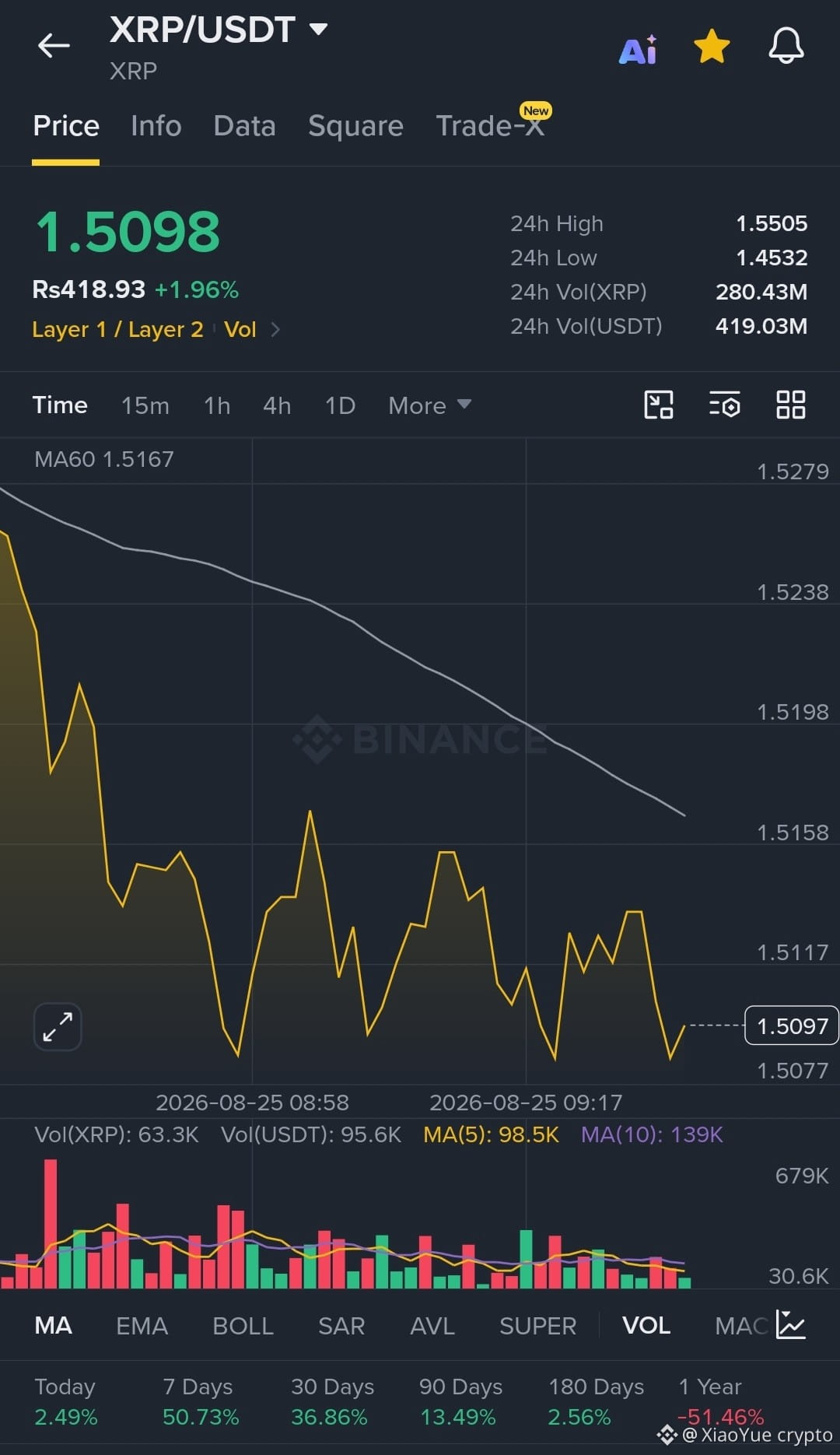Viewport: 840px width, 1455px height.
Task: Open the chart drawing tools icon
Action: (x=659, y=405)
